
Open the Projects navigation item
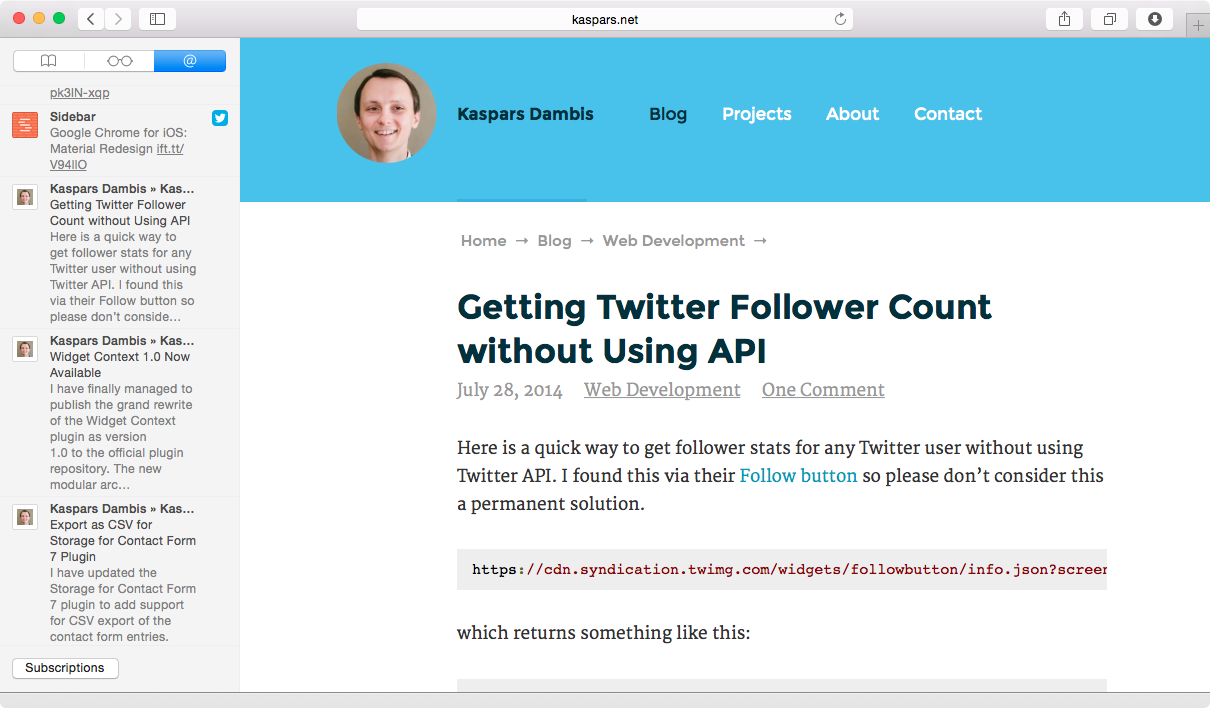click(757, 114)
